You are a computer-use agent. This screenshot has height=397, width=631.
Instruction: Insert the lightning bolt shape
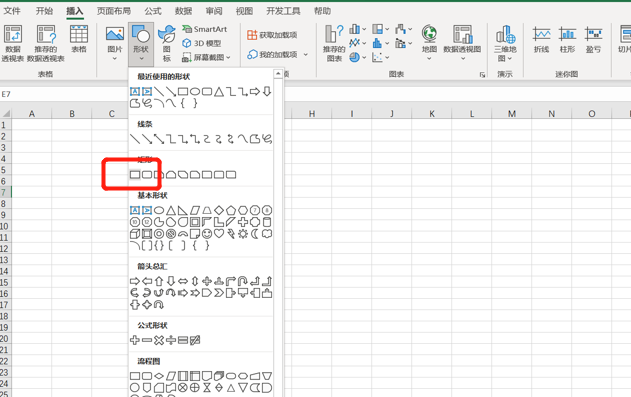point(231,234)
